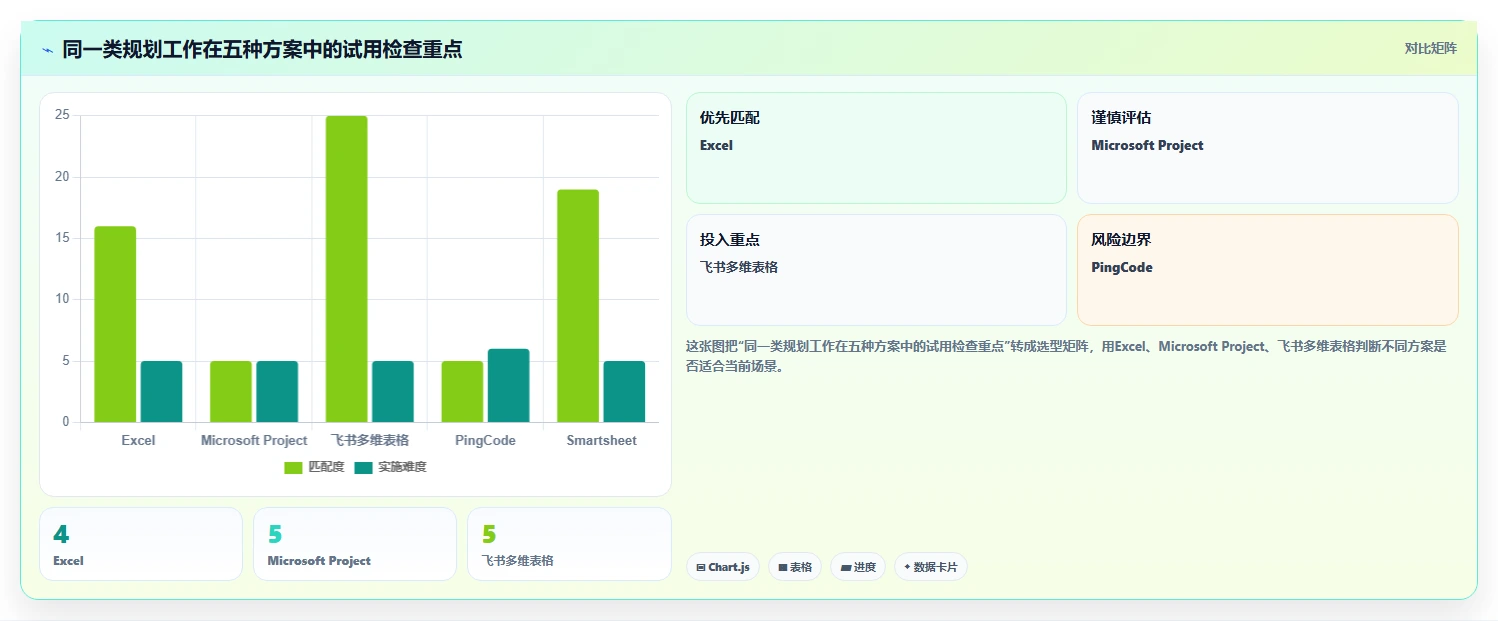Screen dimensions: 1498x621
Task: Click the stat card showing 4 Excel
Action: coord(141,544)
